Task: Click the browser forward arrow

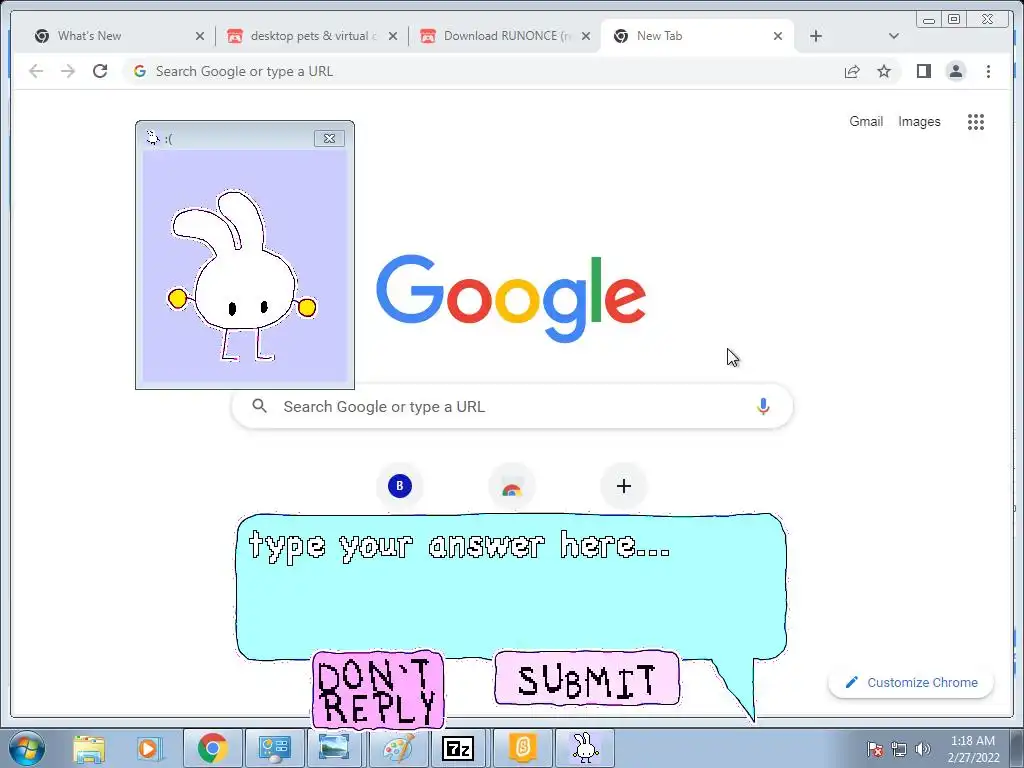Action: tap(68, 71)
